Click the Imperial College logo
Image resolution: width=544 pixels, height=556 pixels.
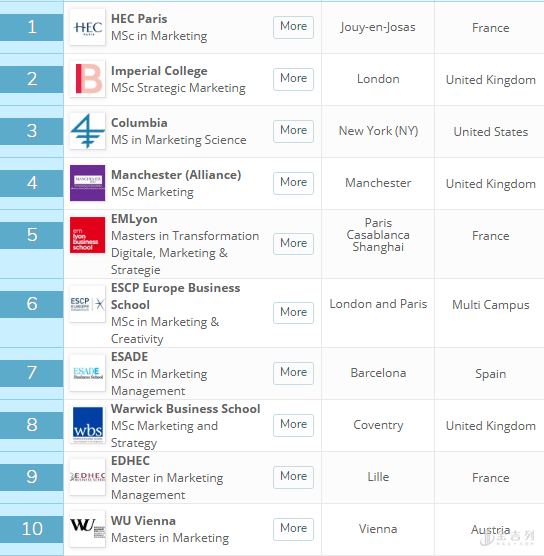point(88,79)
